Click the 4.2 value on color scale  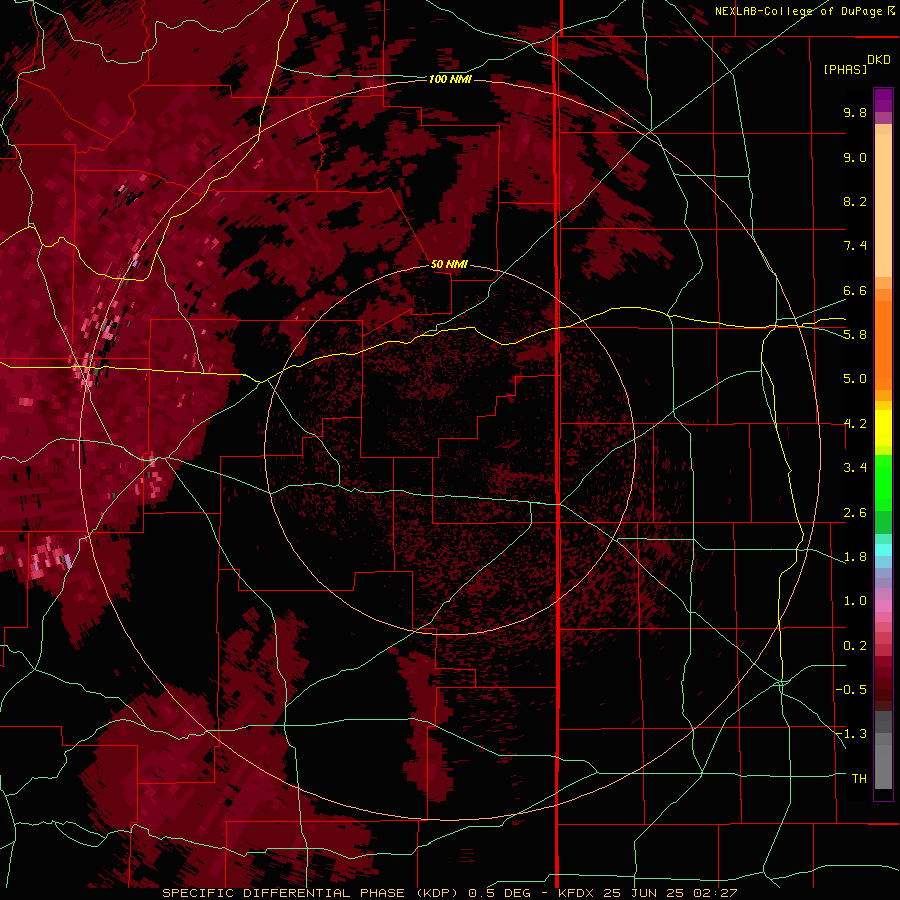[x=855, y=424]
